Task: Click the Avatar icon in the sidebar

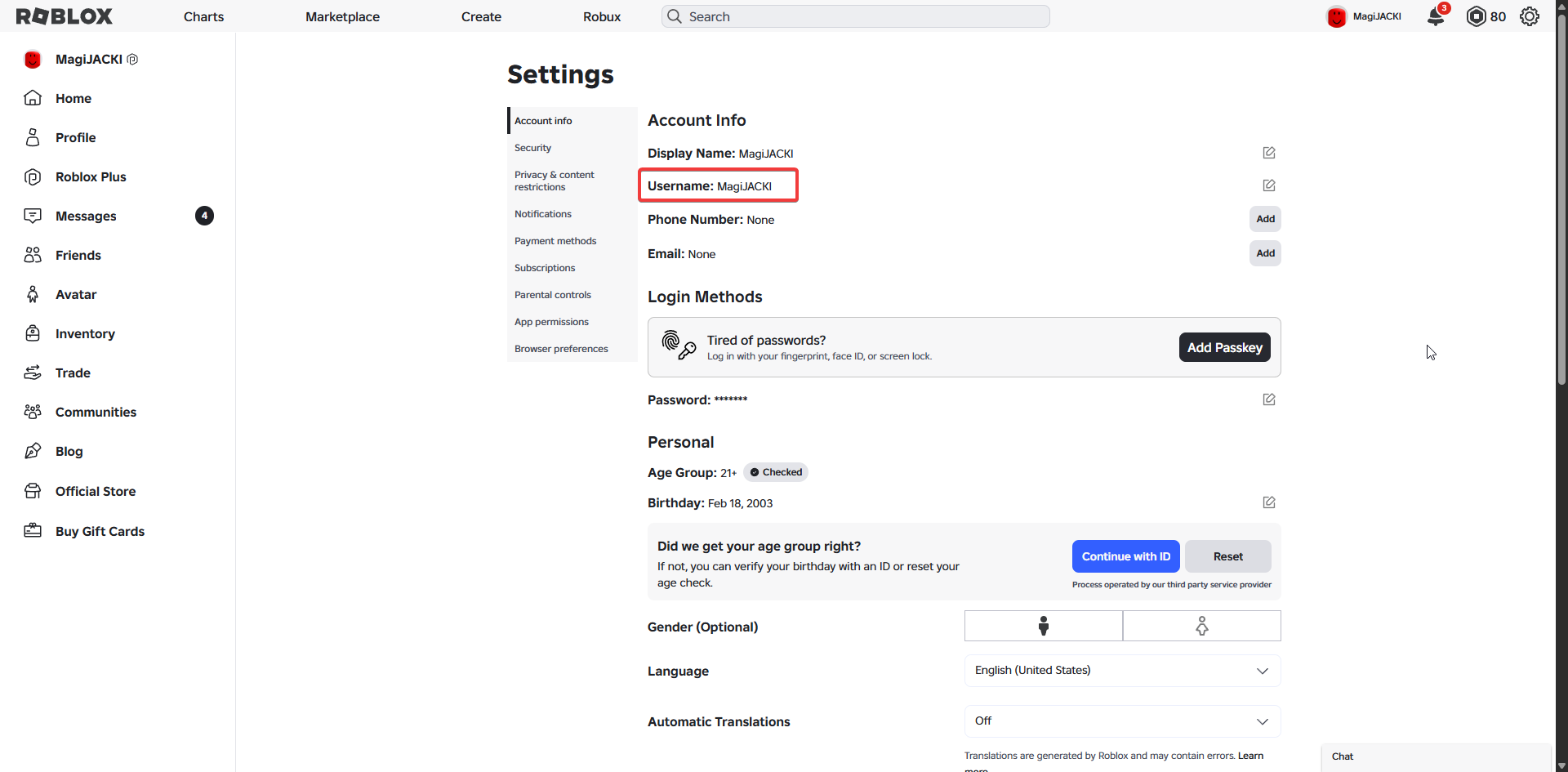Action: click(x=33, y=294)
